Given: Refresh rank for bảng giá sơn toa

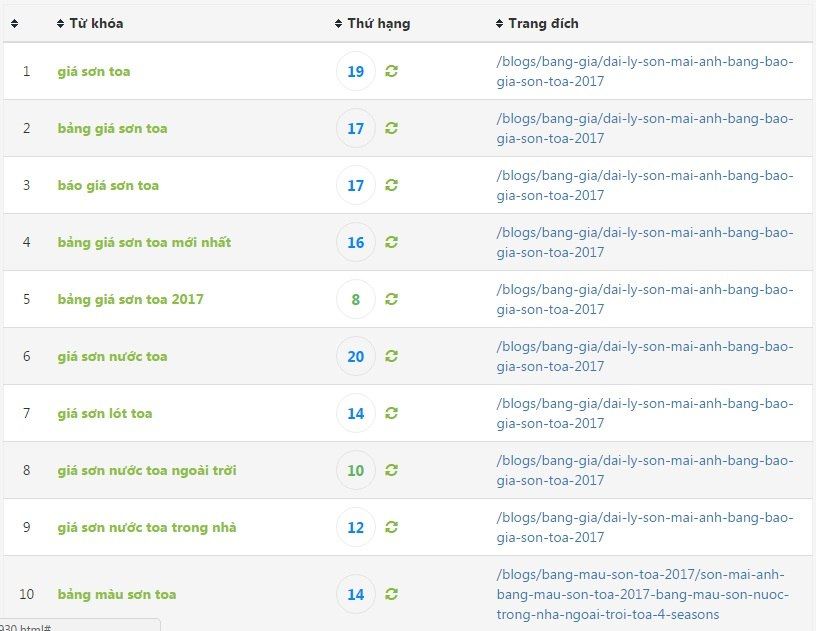Looking at the screenshot, I should click(391, 128).
